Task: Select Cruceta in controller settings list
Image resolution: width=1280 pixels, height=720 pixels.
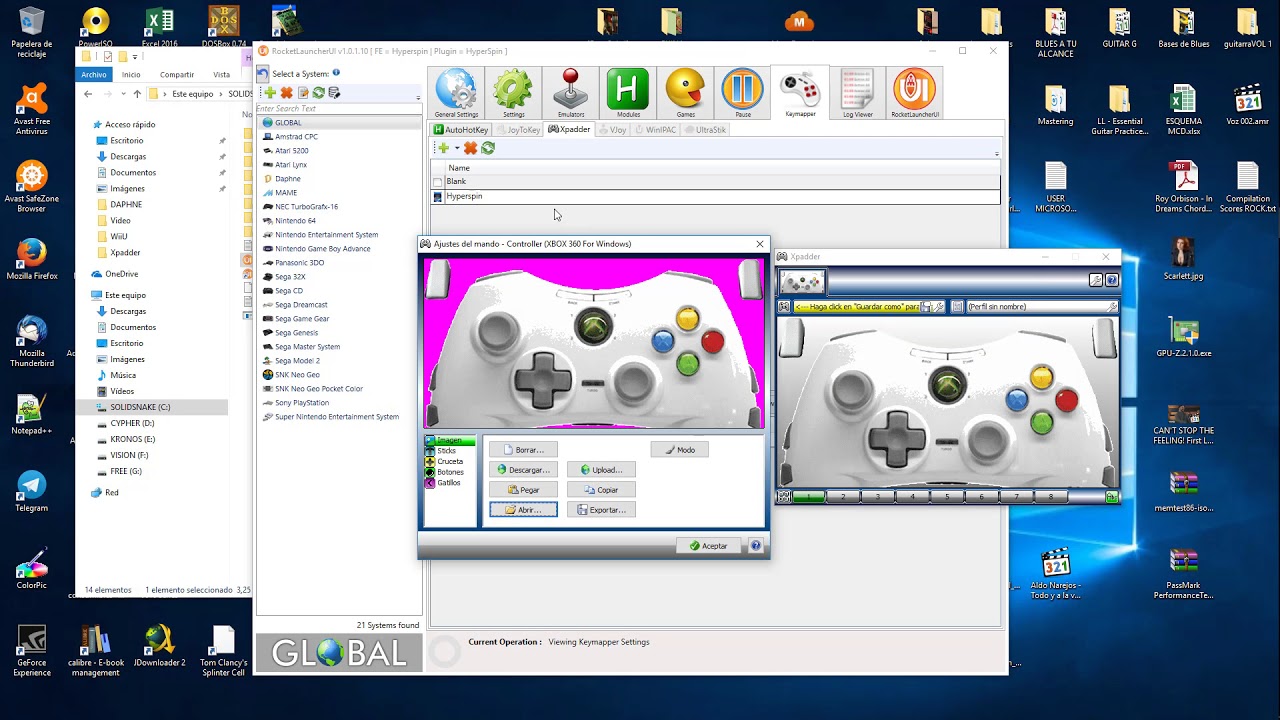Action: (x=449, y=462)
